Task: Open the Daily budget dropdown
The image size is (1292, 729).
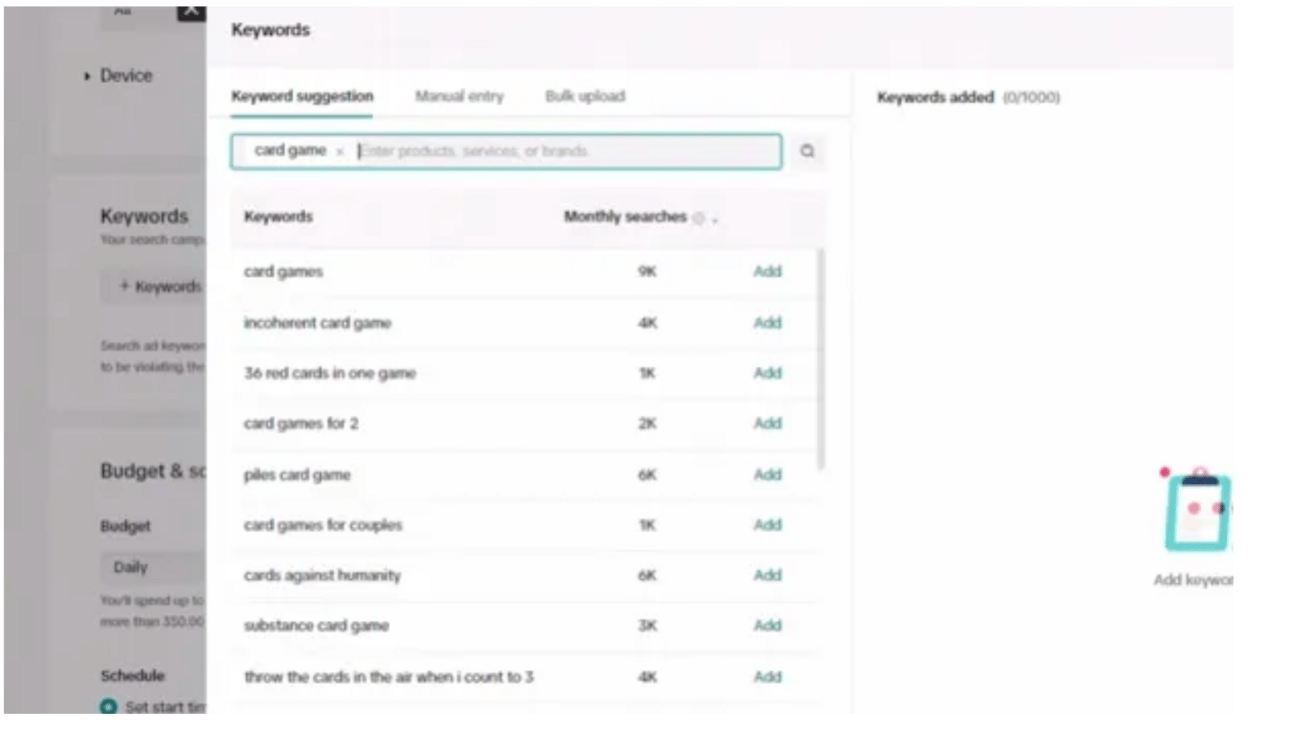Action: click(x=152, y=567)
